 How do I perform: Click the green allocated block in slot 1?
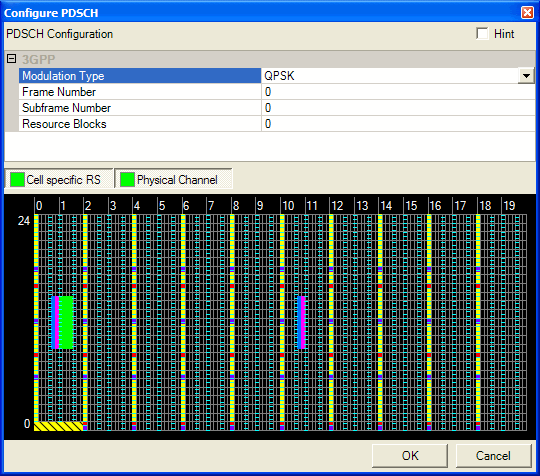(x=66, y=322)
